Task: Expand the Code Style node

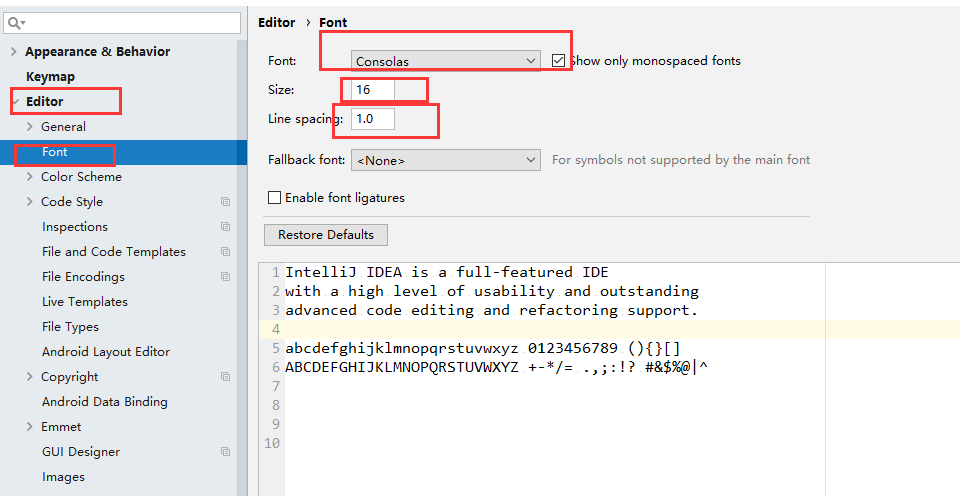Action: click(29, 201)
